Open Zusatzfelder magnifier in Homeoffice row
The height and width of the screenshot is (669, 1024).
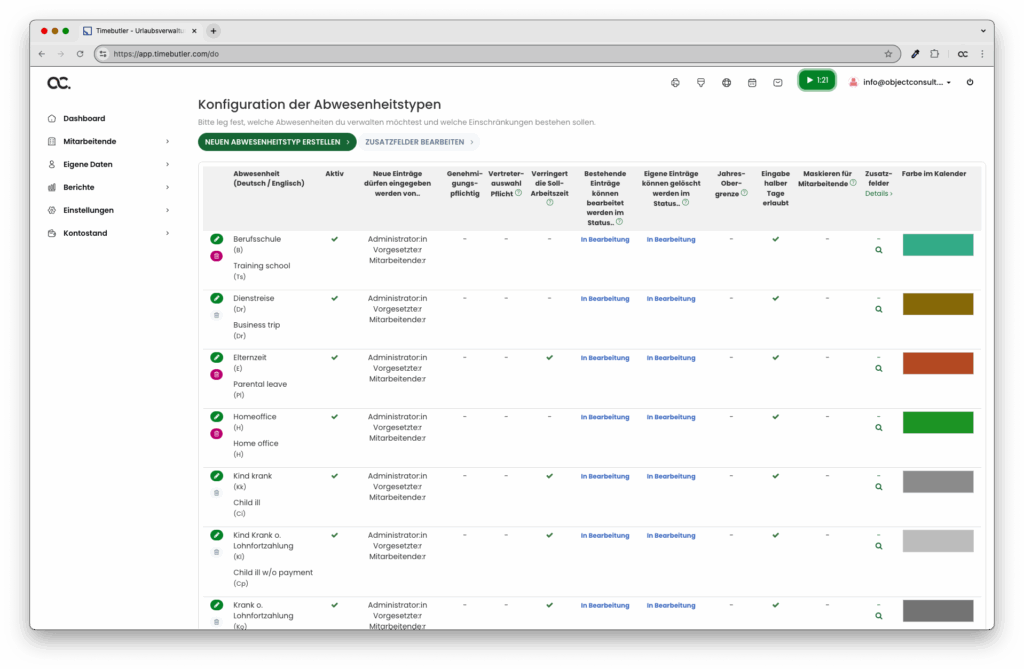878,428
